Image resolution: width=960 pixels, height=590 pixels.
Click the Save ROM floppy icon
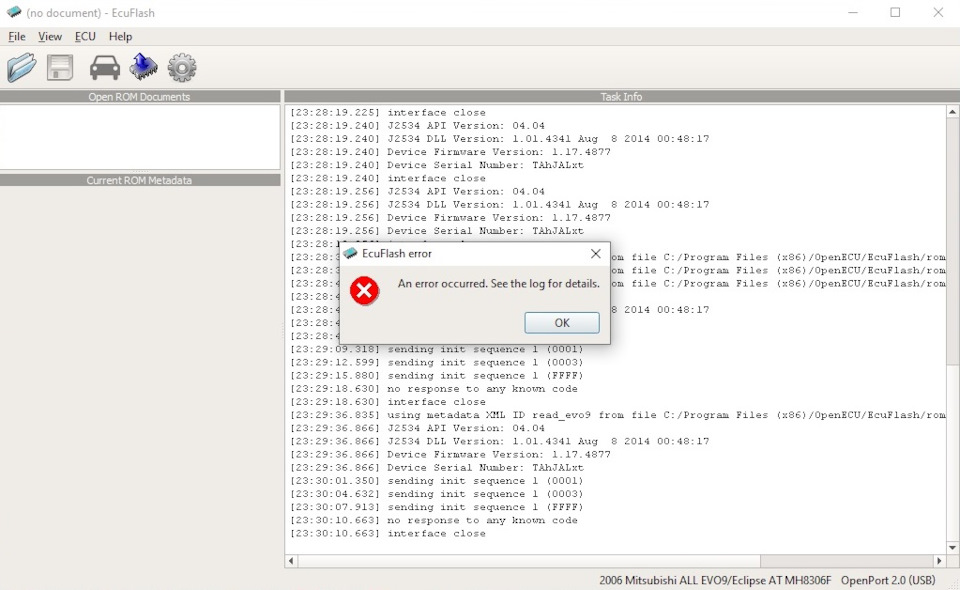[60, 67]
